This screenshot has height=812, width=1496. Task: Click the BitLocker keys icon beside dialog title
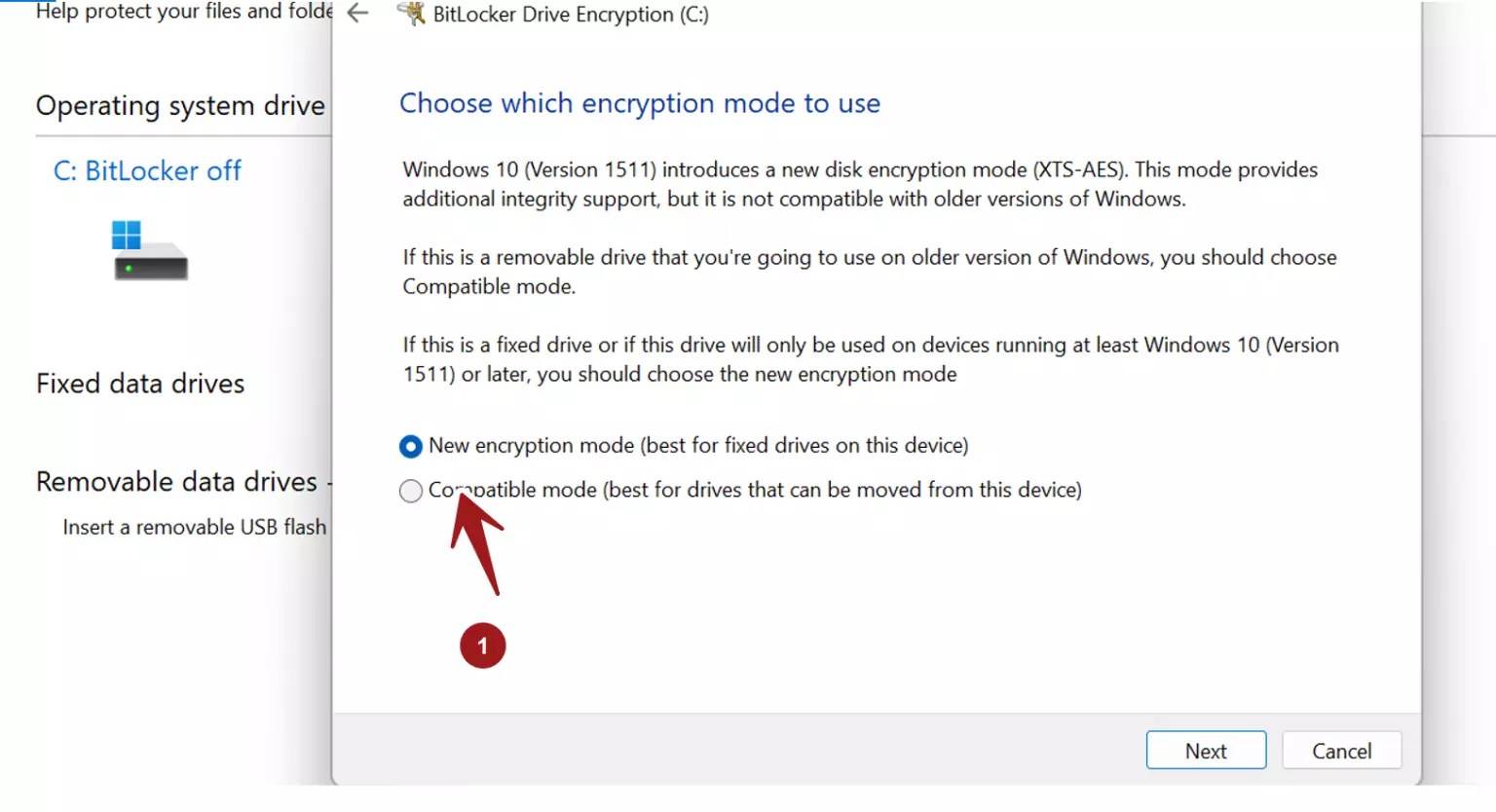(410, 14)
